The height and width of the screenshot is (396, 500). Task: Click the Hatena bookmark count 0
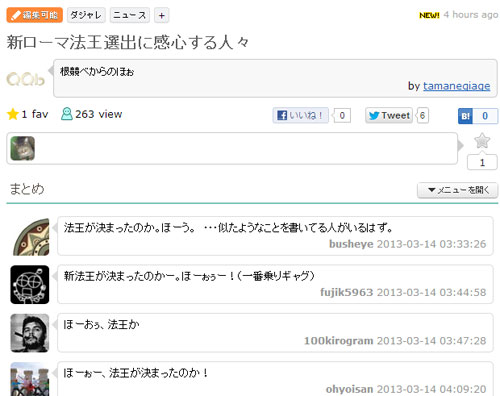click(x=485, y=116)
